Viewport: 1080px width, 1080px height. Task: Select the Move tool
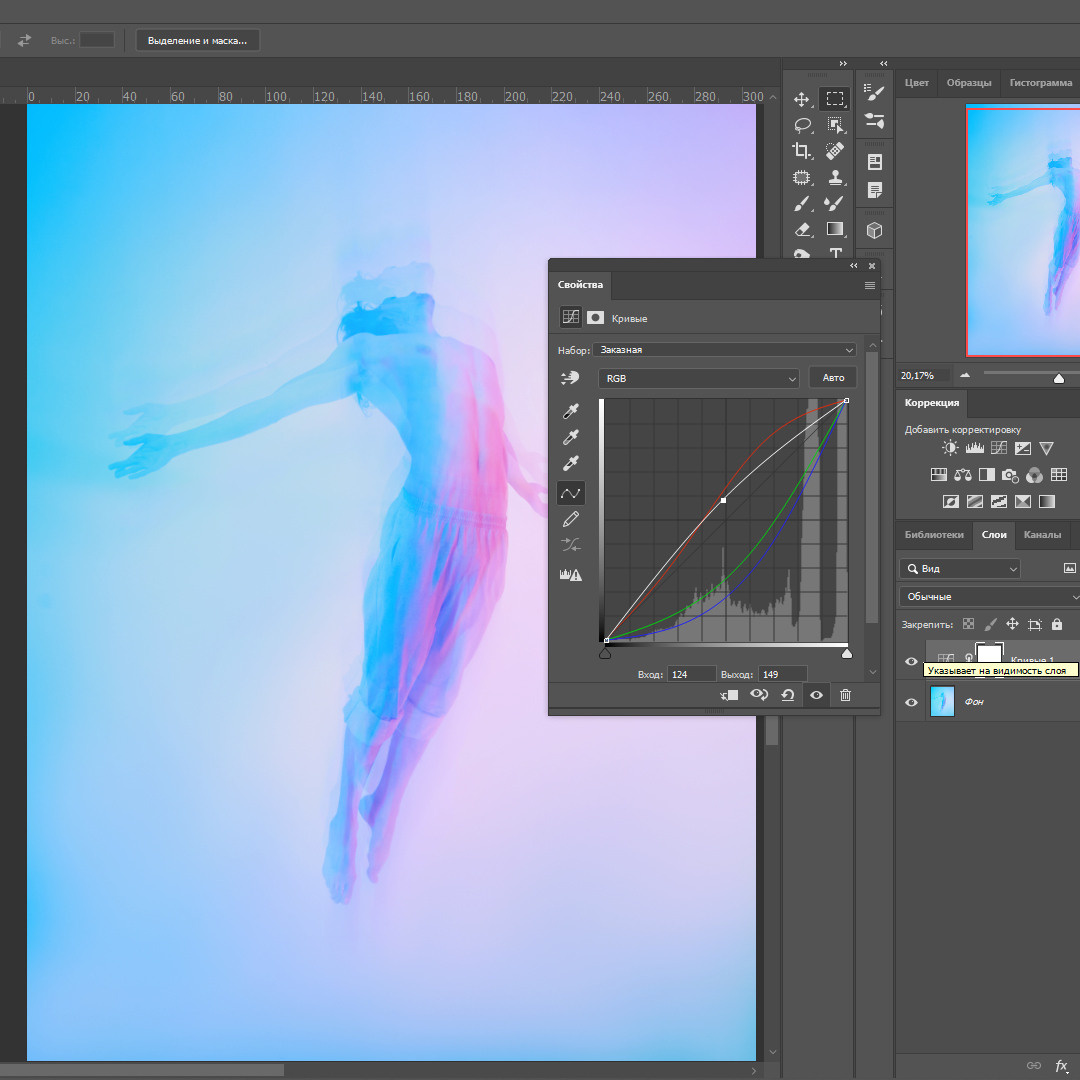801,99
